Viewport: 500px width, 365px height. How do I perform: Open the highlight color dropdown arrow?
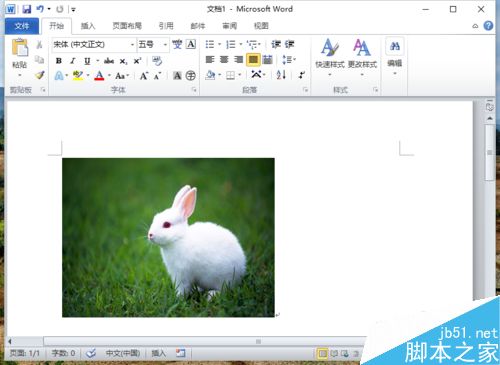(x=88, y=76)
